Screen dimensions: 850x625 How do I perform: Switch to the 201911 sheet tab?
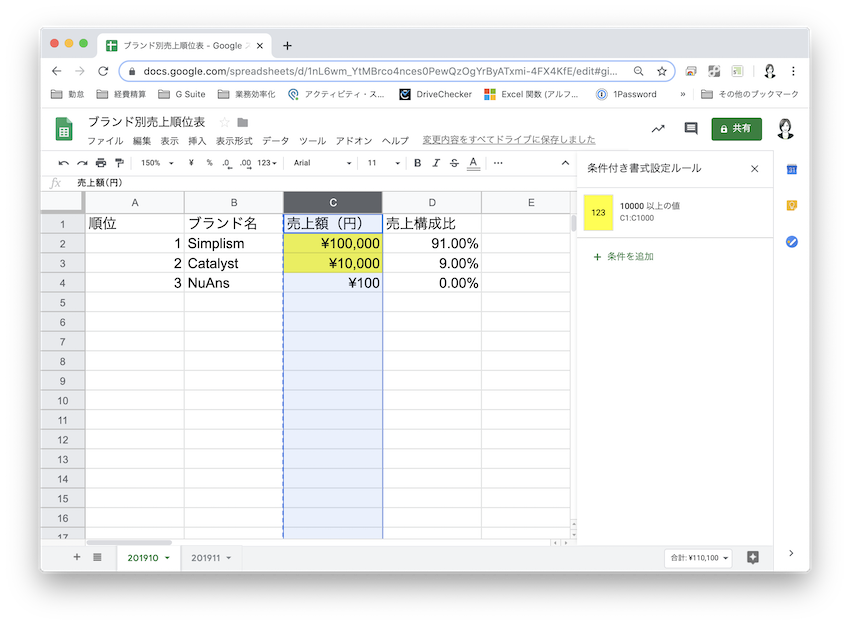click(211, 557)
